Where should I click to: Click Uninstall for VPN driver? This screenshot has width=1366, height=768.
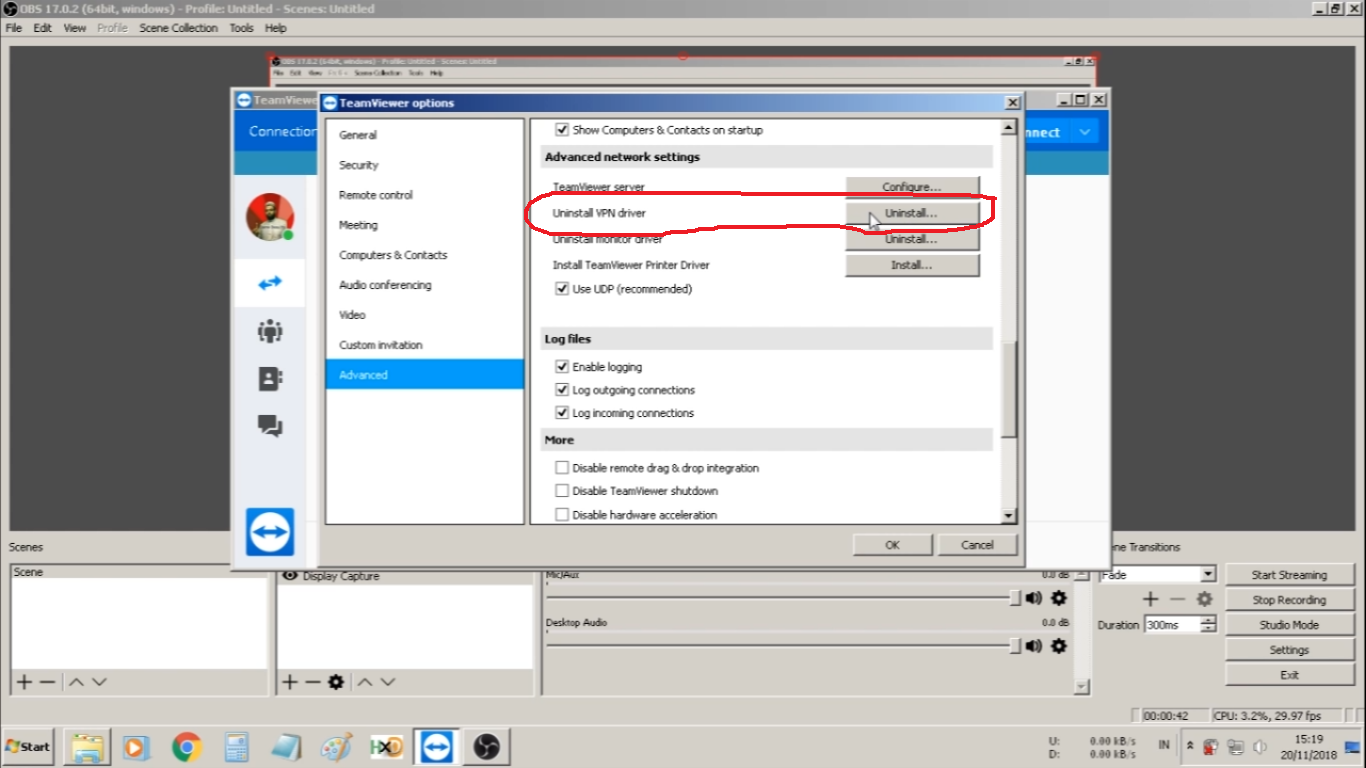(912, 213)
